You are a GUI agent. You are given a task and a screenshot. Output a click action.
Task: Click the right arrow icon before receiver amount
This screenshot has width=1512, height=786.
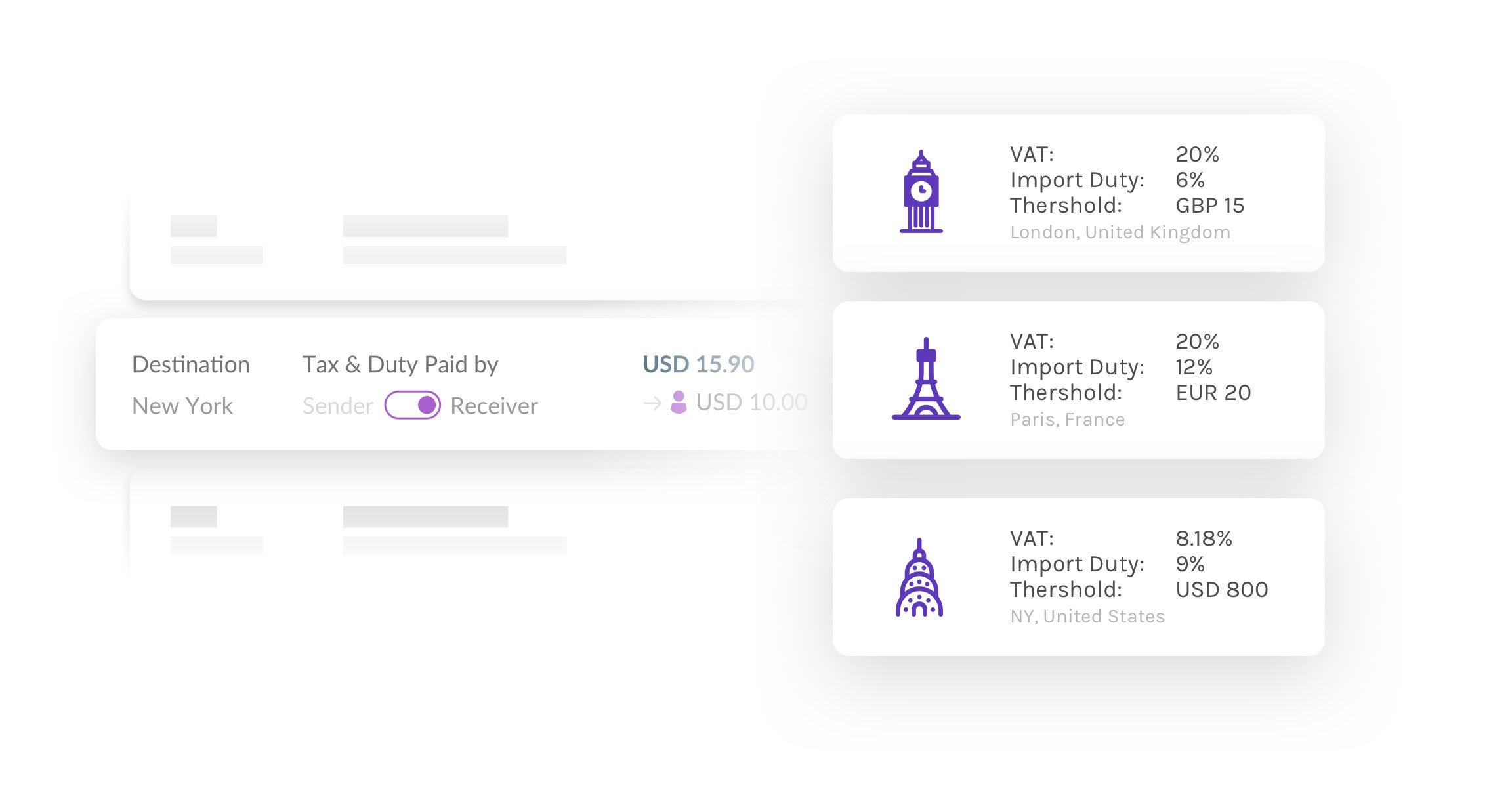coord(652,403)
